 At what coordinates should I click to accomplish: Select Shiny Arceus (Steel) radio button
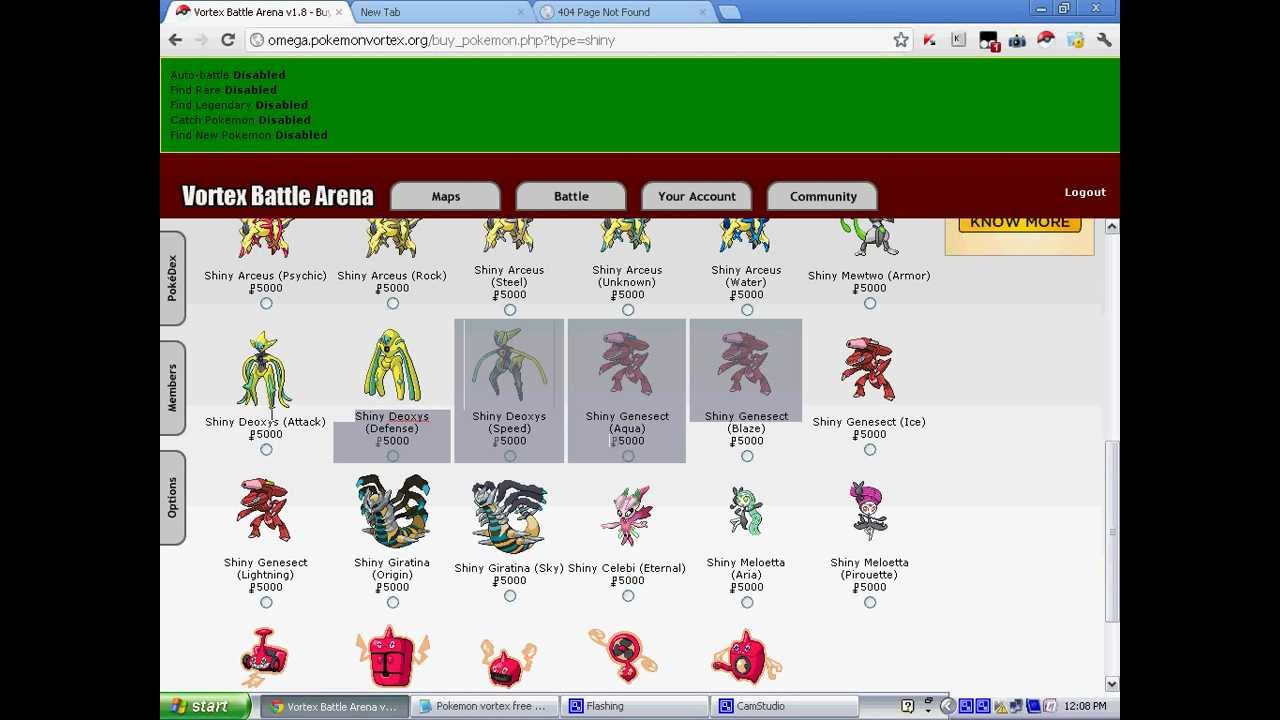(x=510, y=310)
